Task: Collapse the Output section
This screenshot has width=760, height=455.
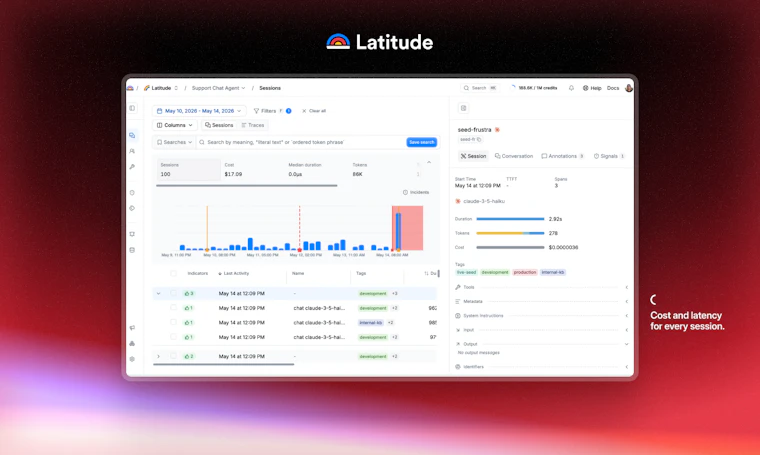Action: [x=542, y=344]
